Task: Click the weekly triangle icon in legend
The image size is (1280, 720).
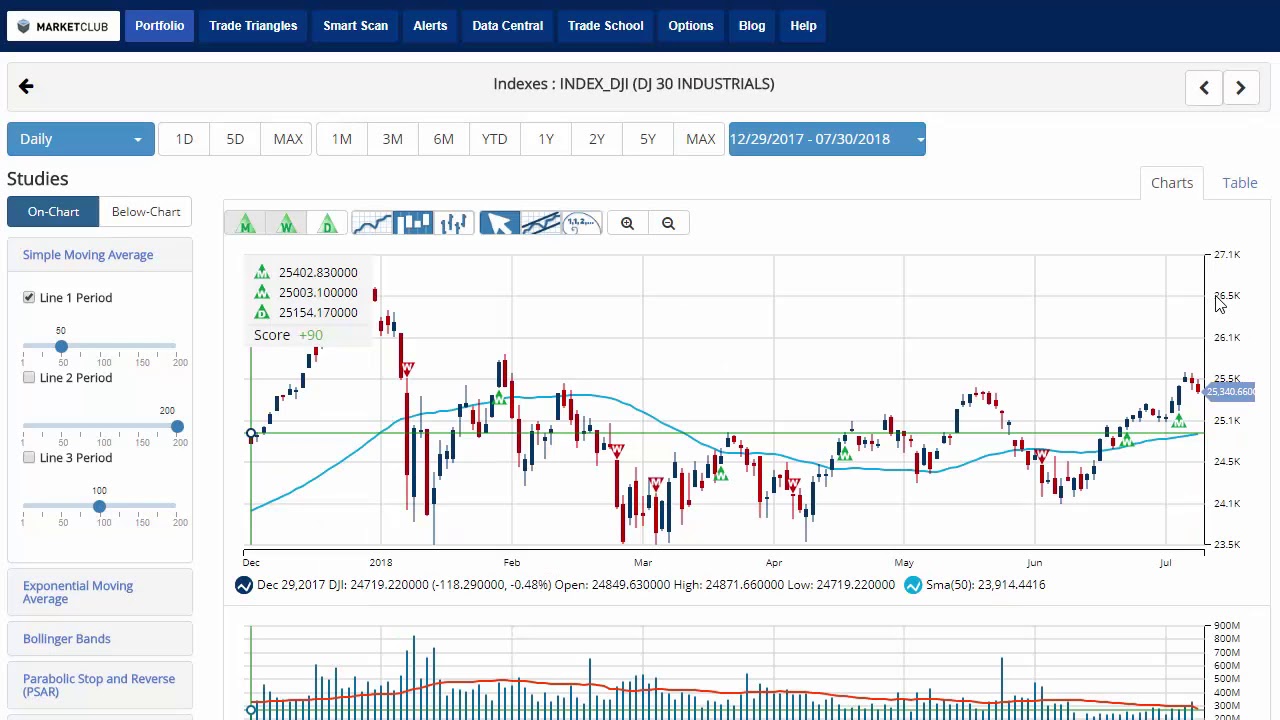Action: (x=262, y=292)
